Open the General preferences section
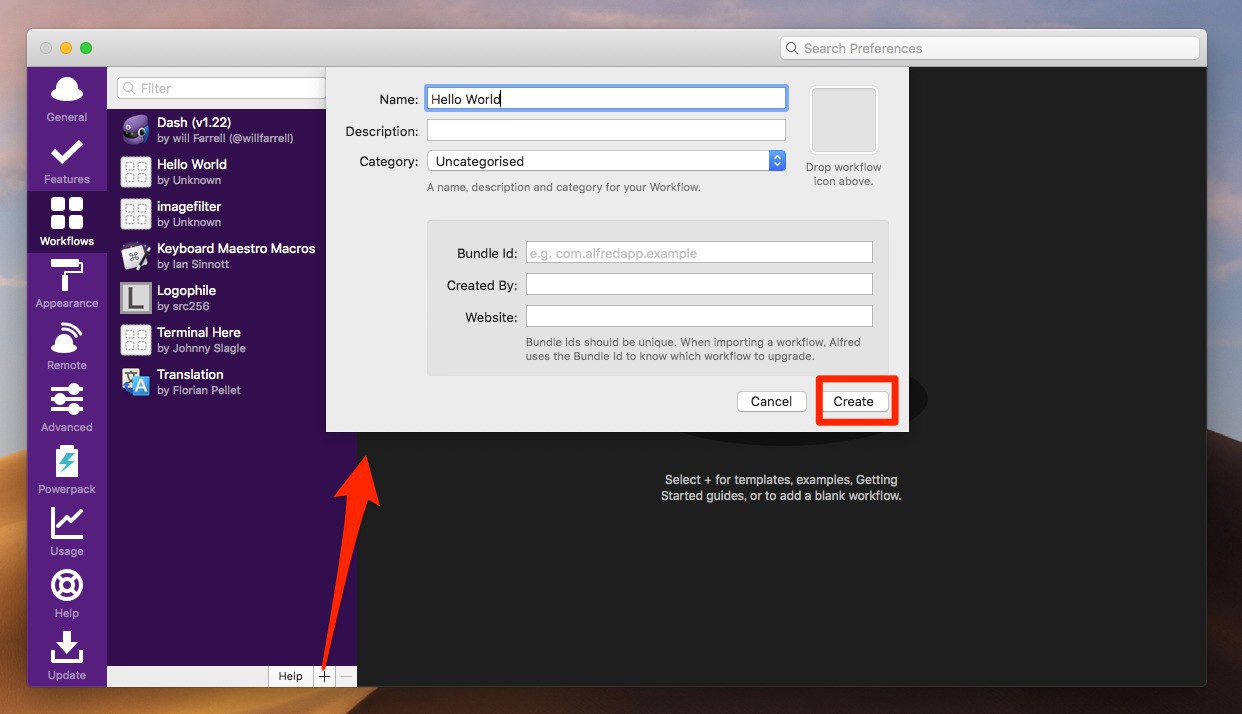Screen dimensions: 1242x714 tap(67, 98)
